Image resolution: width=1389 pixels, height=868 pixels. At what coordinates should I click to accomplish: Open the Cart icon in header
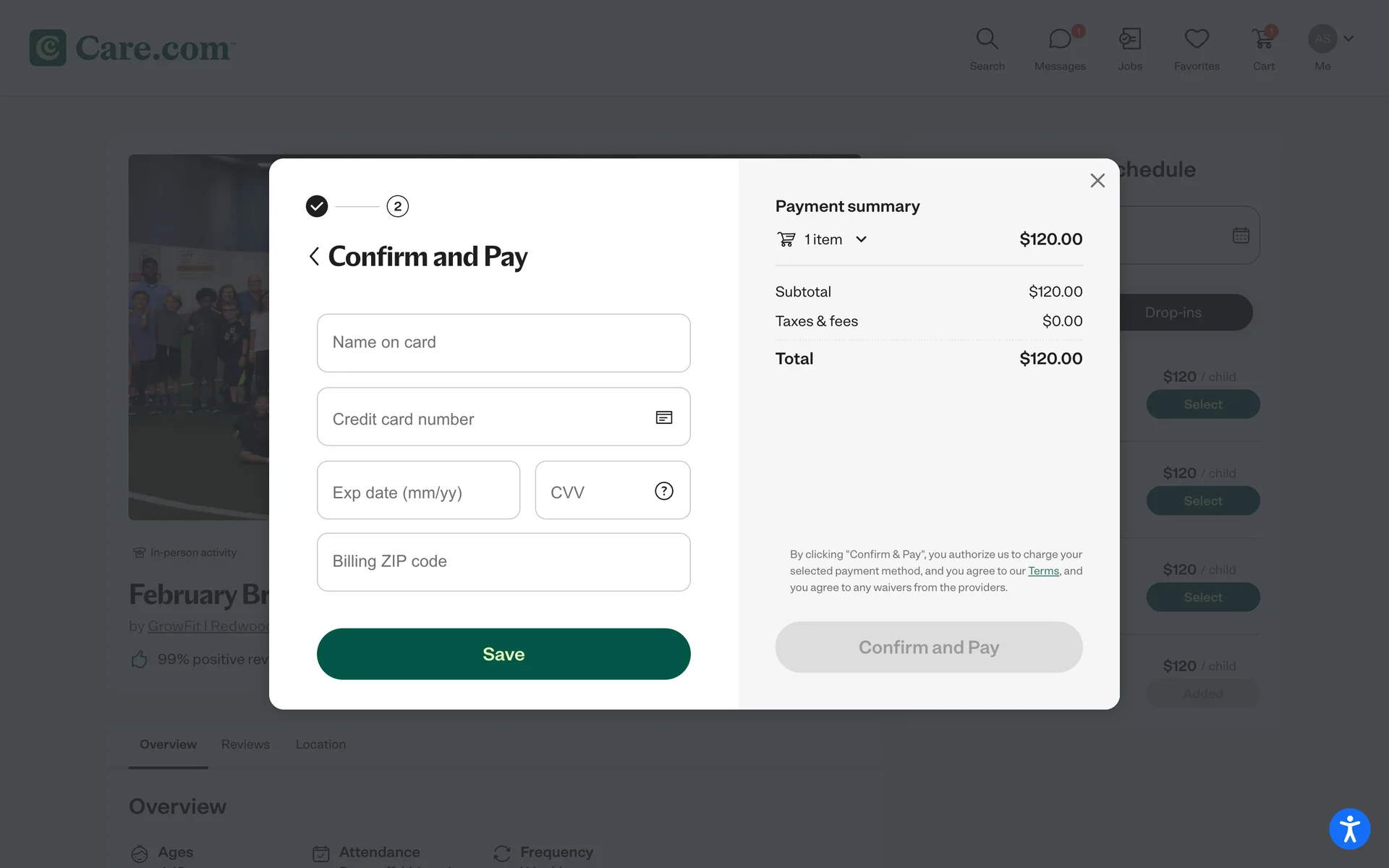pyautogui.click(x=1263, y=39)
